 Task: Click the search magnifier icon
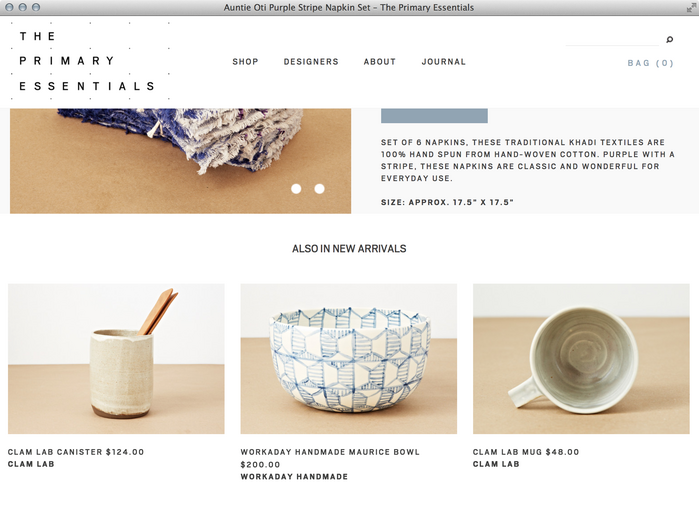669,40
